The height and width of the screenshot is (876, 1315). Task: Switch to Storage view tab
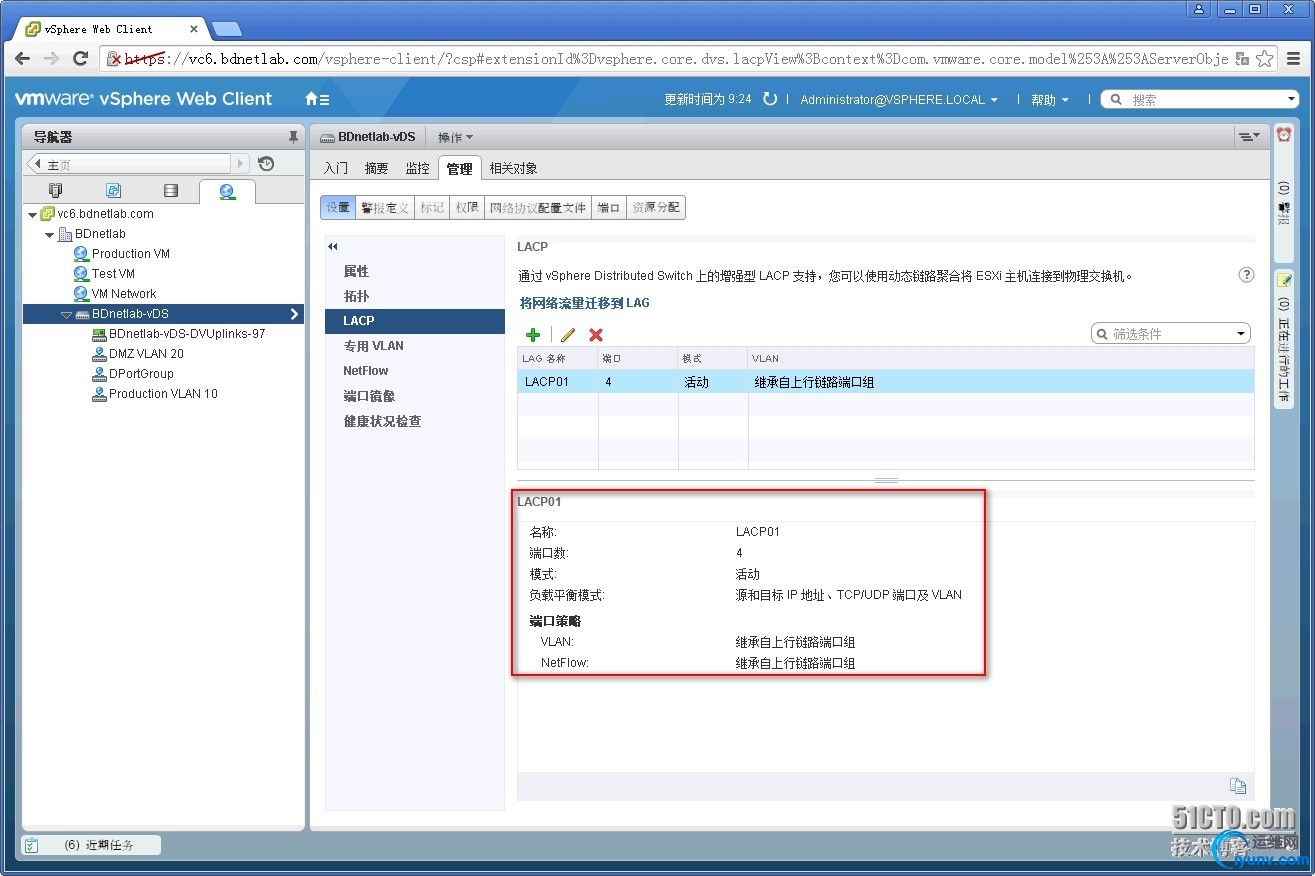pos(171,190)
